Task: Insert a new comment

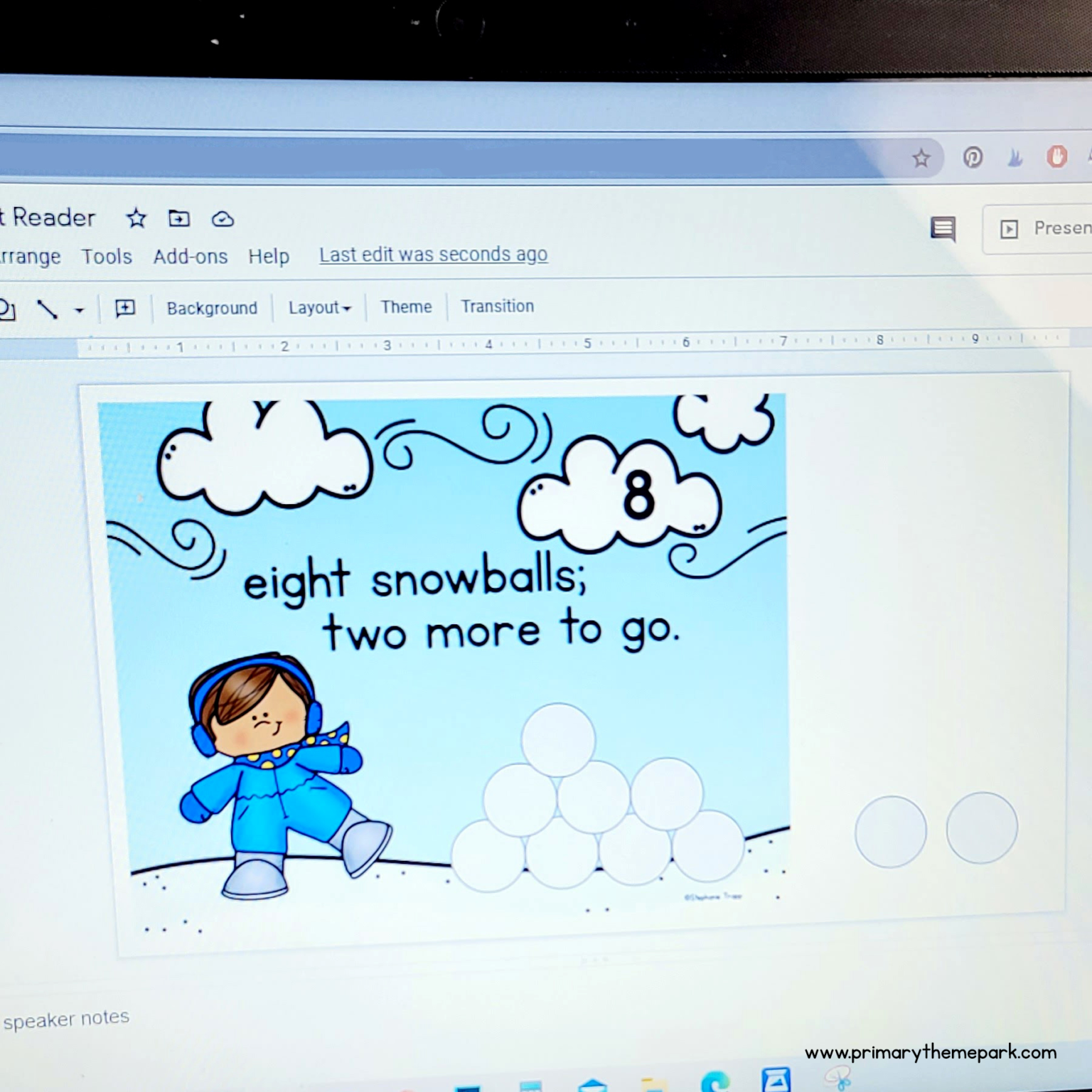Action: click(x=125, y=309)
